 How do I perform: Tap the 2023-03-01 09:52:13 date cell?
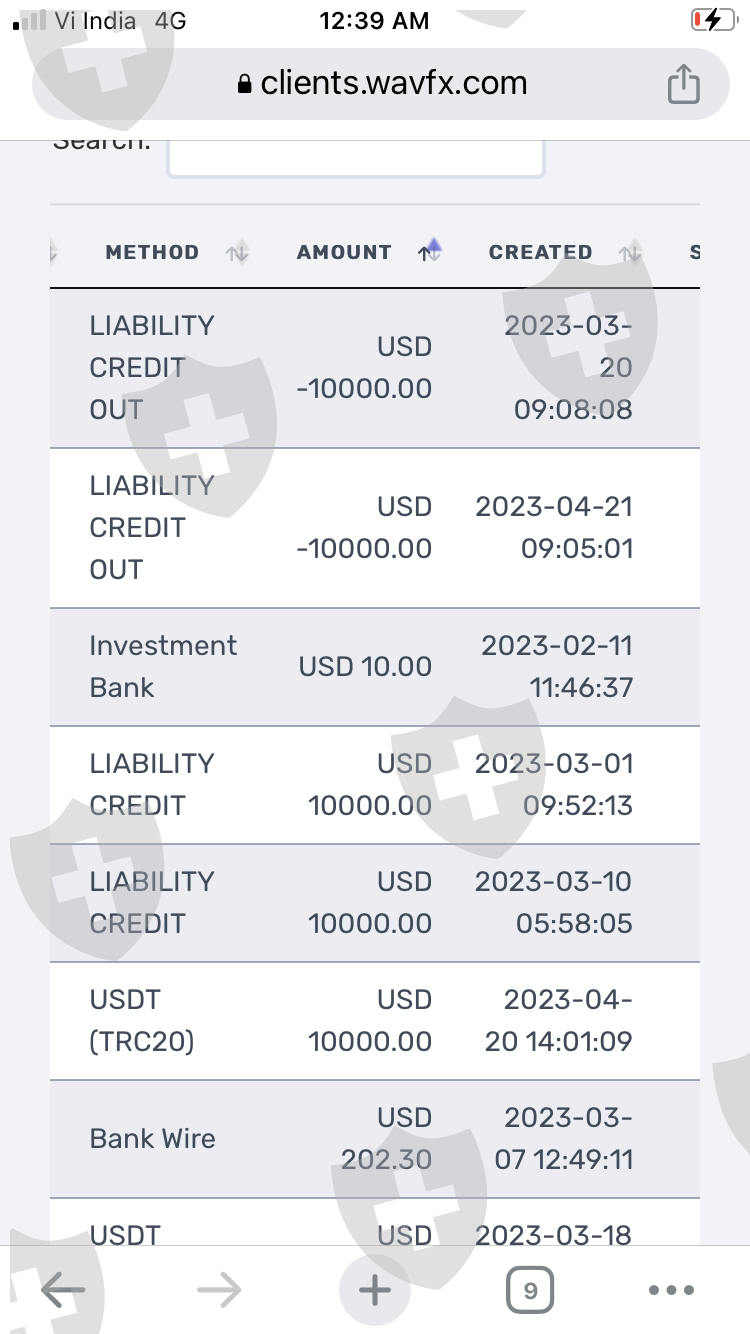click(x=554, y=785)
